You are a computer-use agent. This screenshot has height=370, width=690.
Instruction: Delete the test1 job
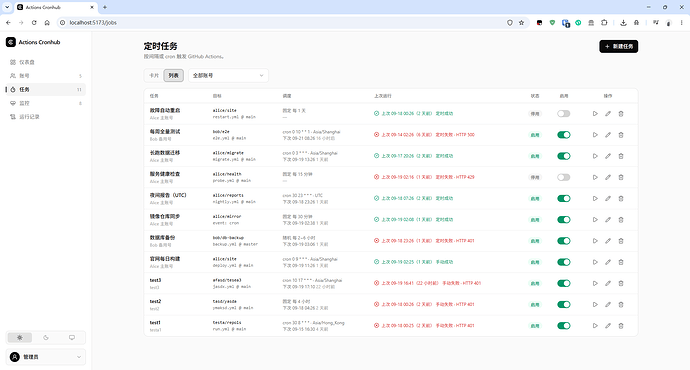tap(621, 326)
